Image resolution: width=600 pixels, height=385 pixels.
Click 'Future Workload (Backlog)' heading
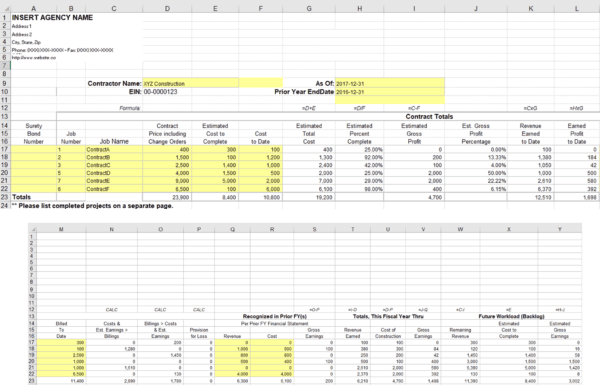(511, 316)
